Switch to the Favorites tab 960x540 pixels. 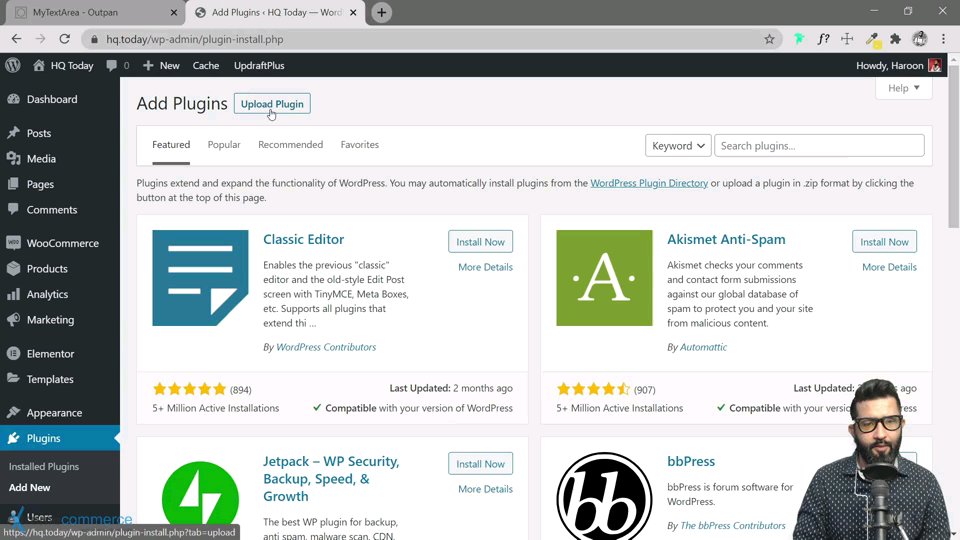359,145
